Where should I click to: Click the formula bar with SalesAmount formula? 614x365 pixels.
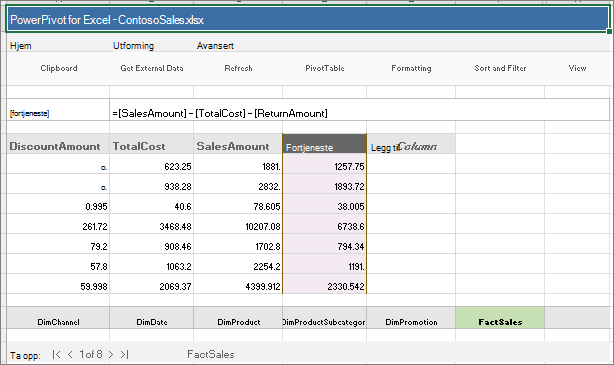359,114
